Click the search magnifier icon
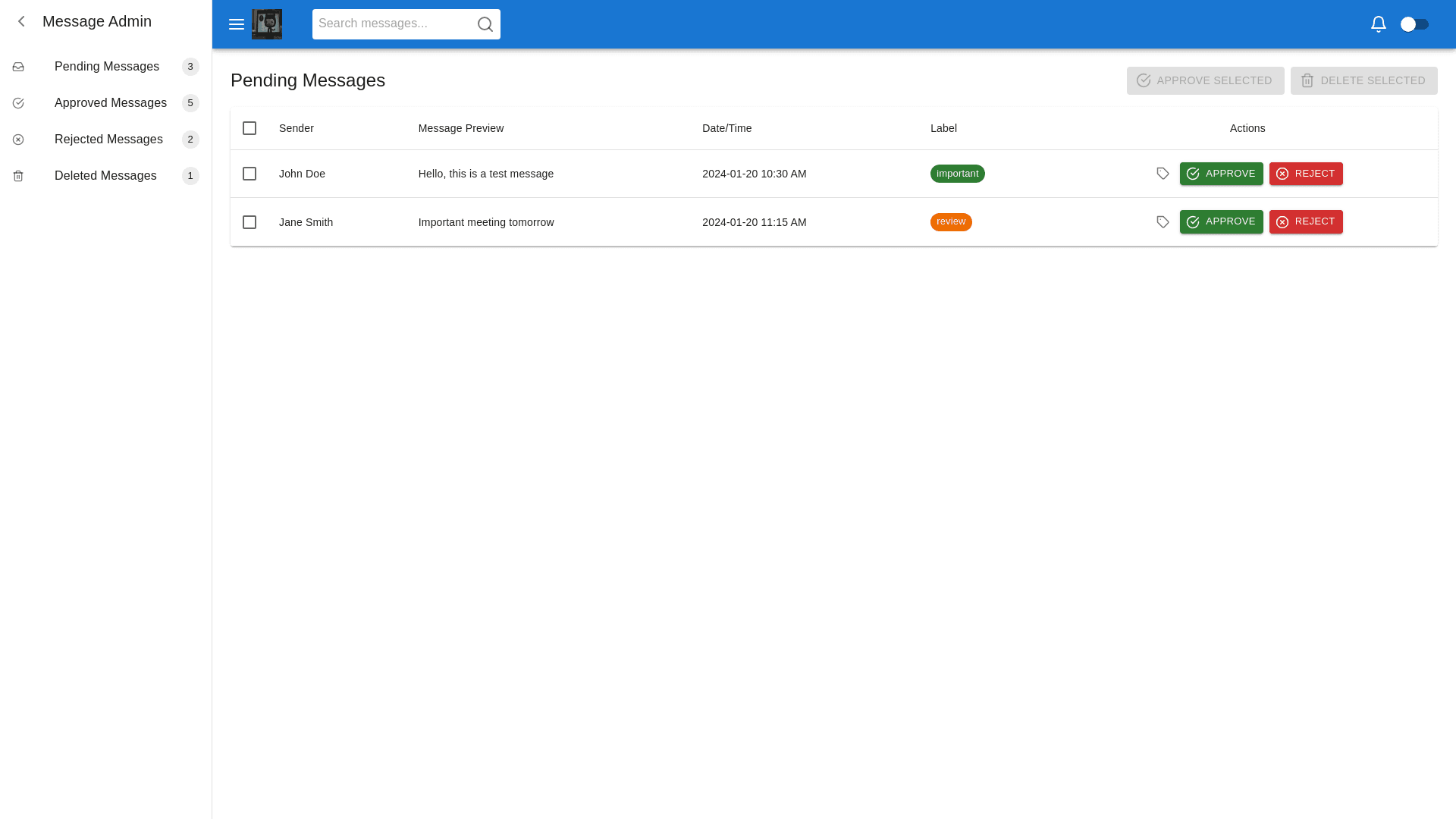Screen dimensions: 1456x819 tap(485, 24)
